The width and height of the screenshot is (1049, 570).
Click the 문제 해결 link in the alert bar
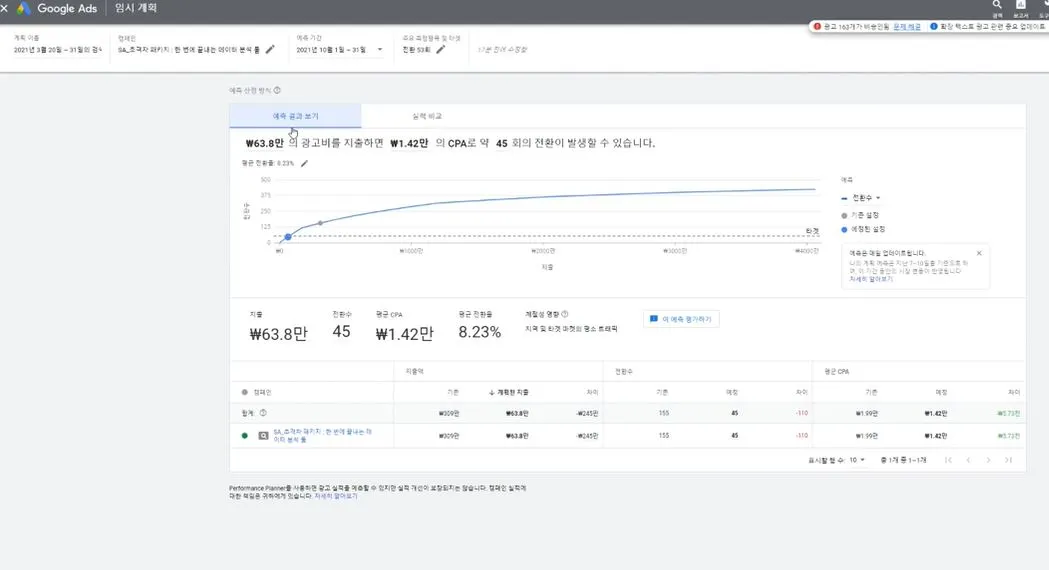(907, 27)
